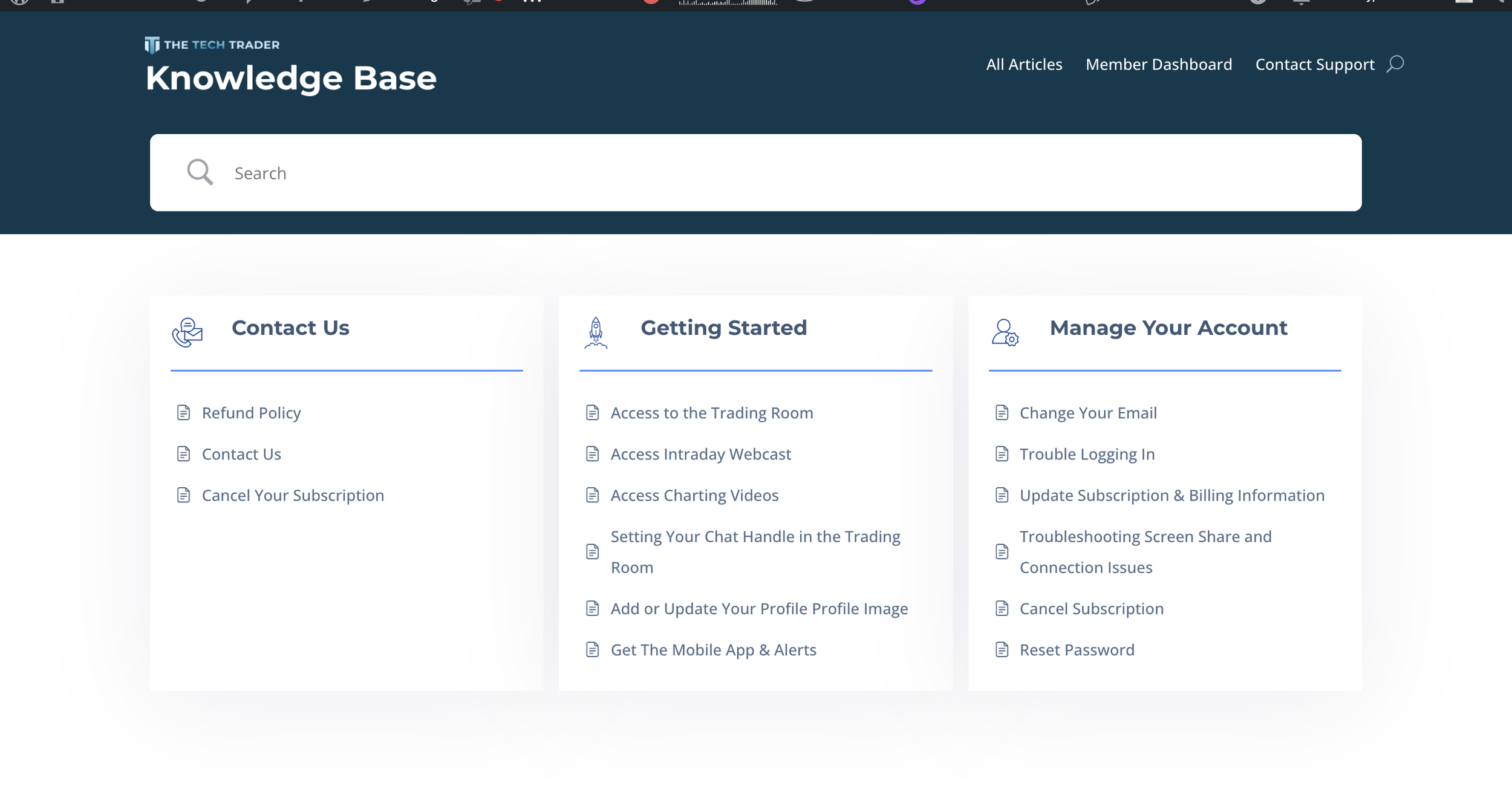Click document icon beside Access Charting Videos
The width and height of the screenshot is (1512, 790).
coord(592,495)
